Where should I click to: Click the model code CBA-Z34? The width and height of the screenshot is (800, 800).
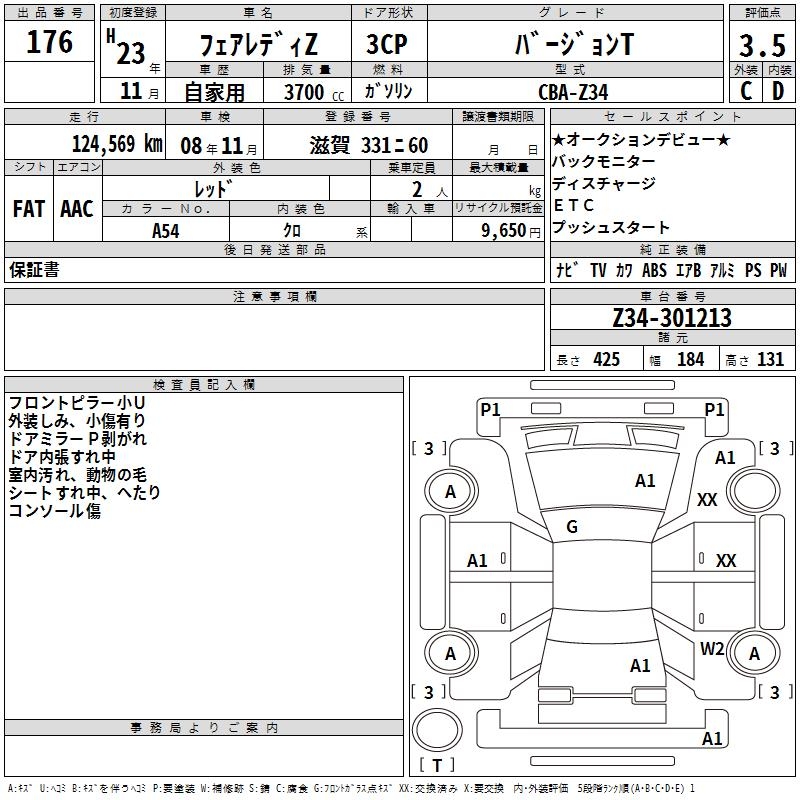coord(573,92)
